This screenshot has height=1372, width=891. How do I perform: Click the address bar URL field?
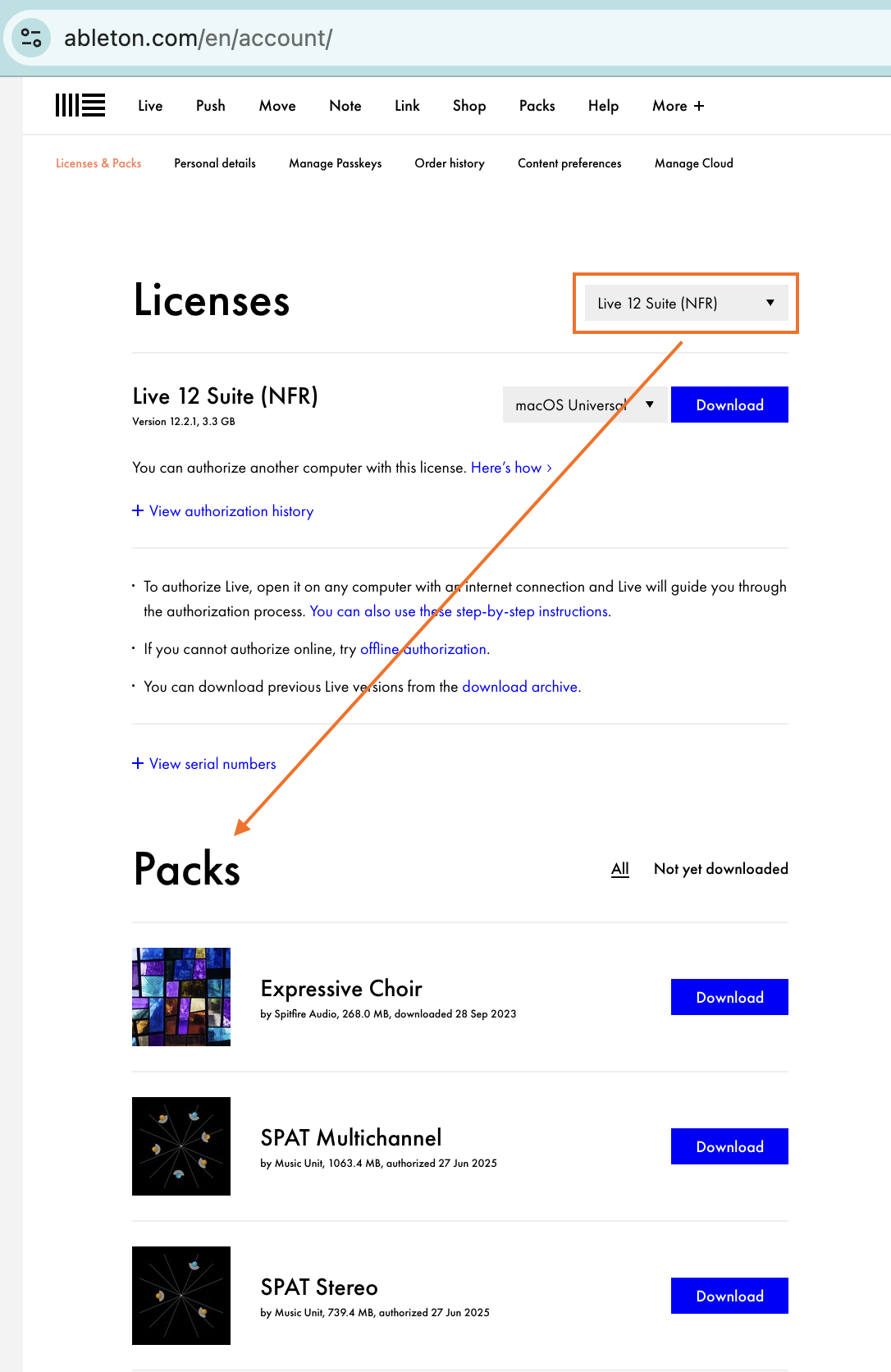tap(410, 38)
